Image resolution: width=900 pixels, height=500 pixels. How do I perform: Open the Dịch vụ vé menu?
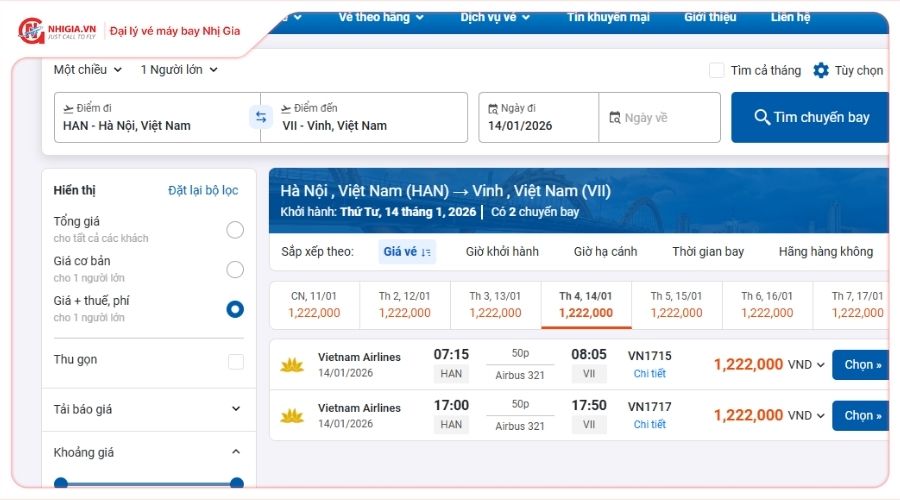pos(495,17)
